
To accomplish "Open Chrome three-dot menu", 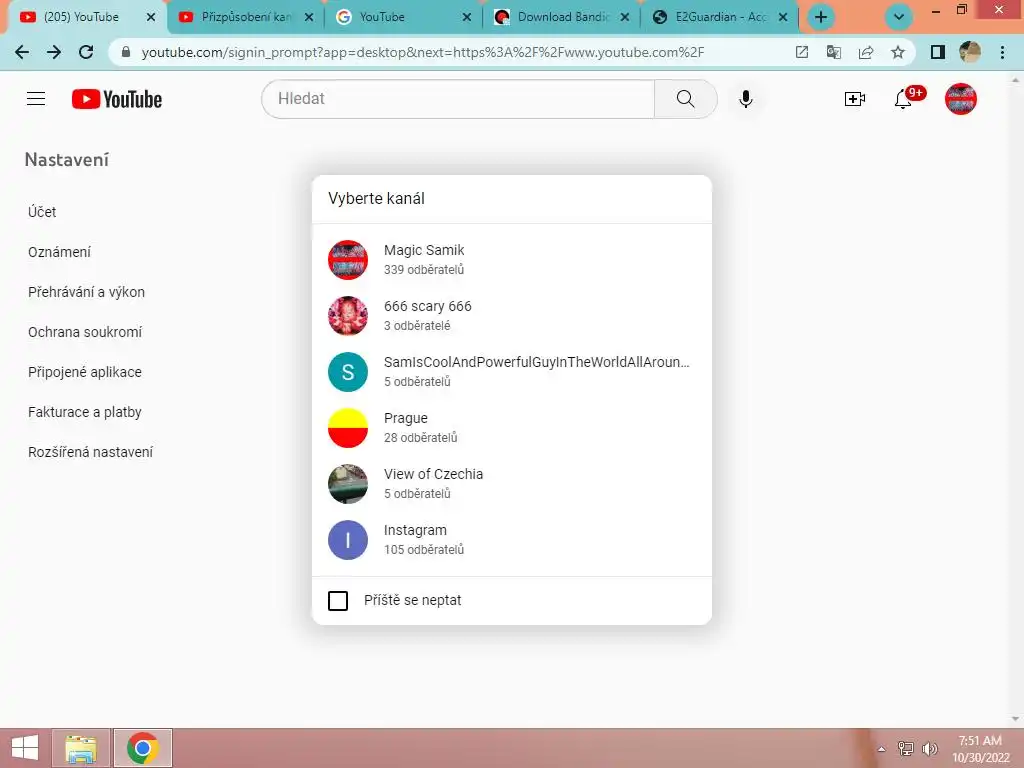I will coord(1002,52).
